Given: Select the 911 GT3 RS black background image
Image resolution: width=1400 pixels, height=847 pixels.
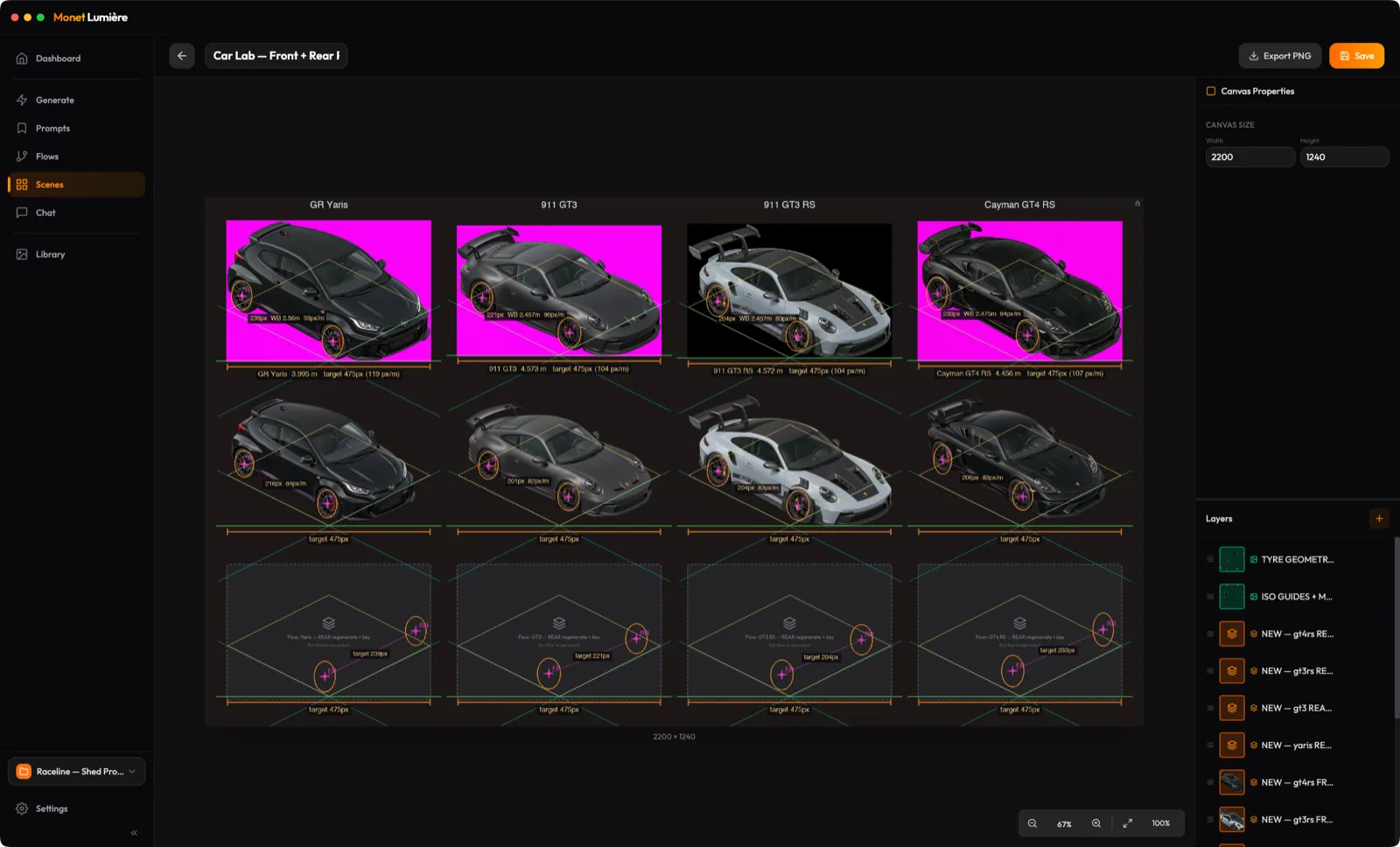Looking at the screenshot, I should pyautogui.click(x=789, y=290).
